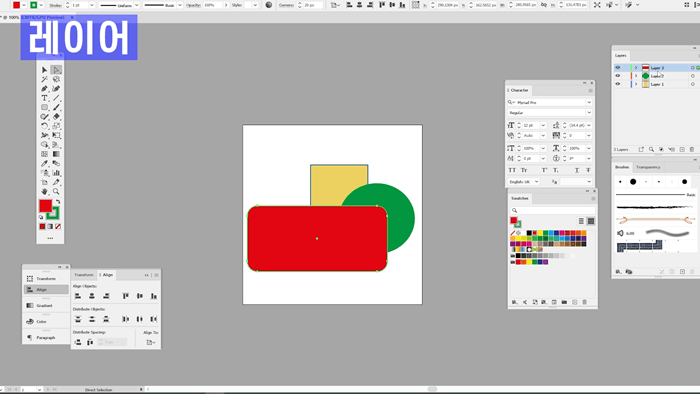The image size is (700, 394).
Task: Switch to Transform tab
Action: pos(84,275)
